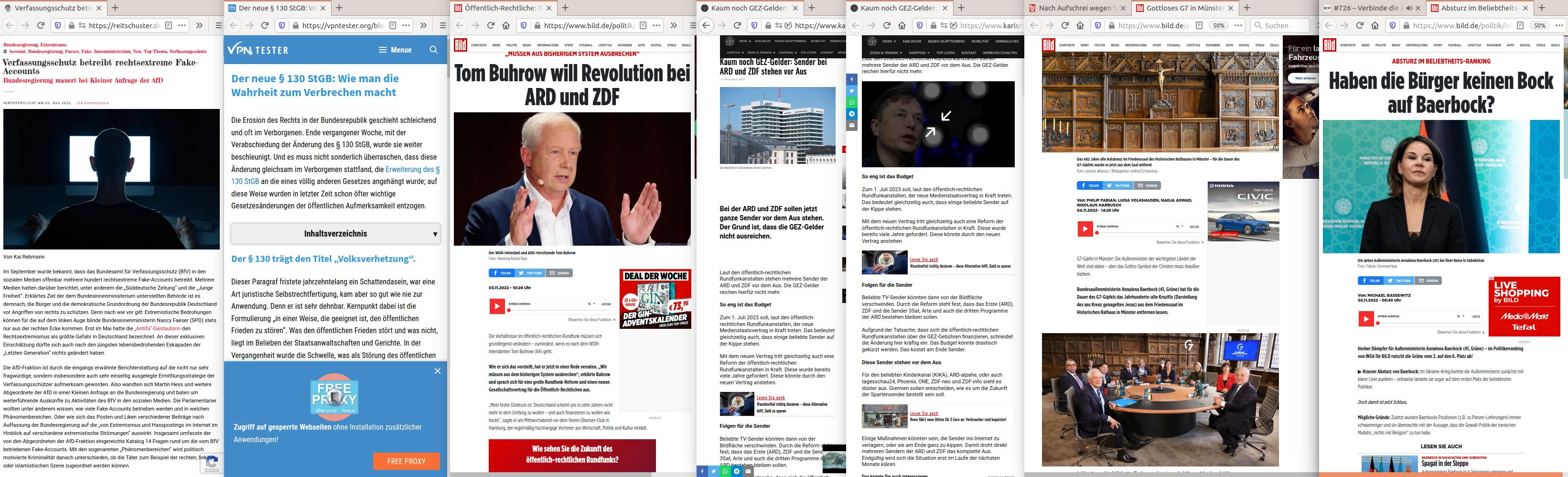Close the Free Proxy popup
The width and height of the screenshot is (1568, 477).
(x=437, y=371)
